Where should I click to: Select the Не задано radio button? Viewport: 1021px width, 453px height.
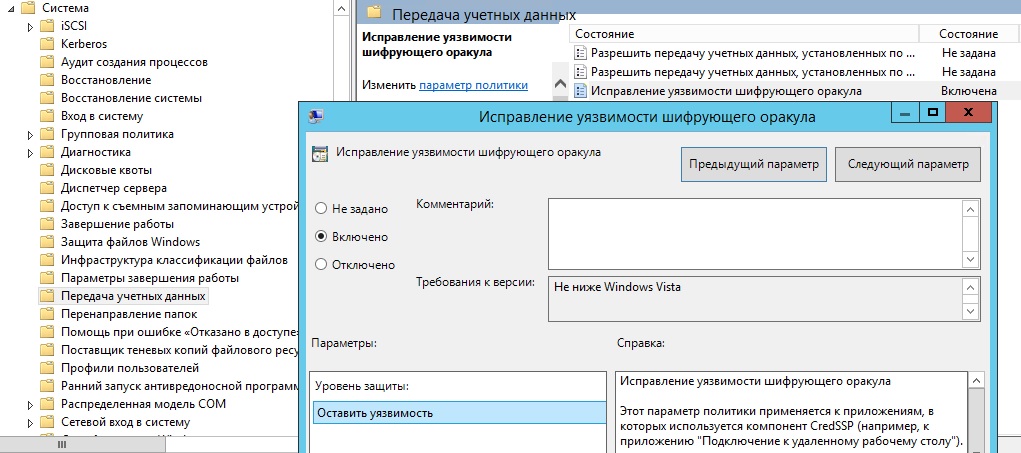320,209
